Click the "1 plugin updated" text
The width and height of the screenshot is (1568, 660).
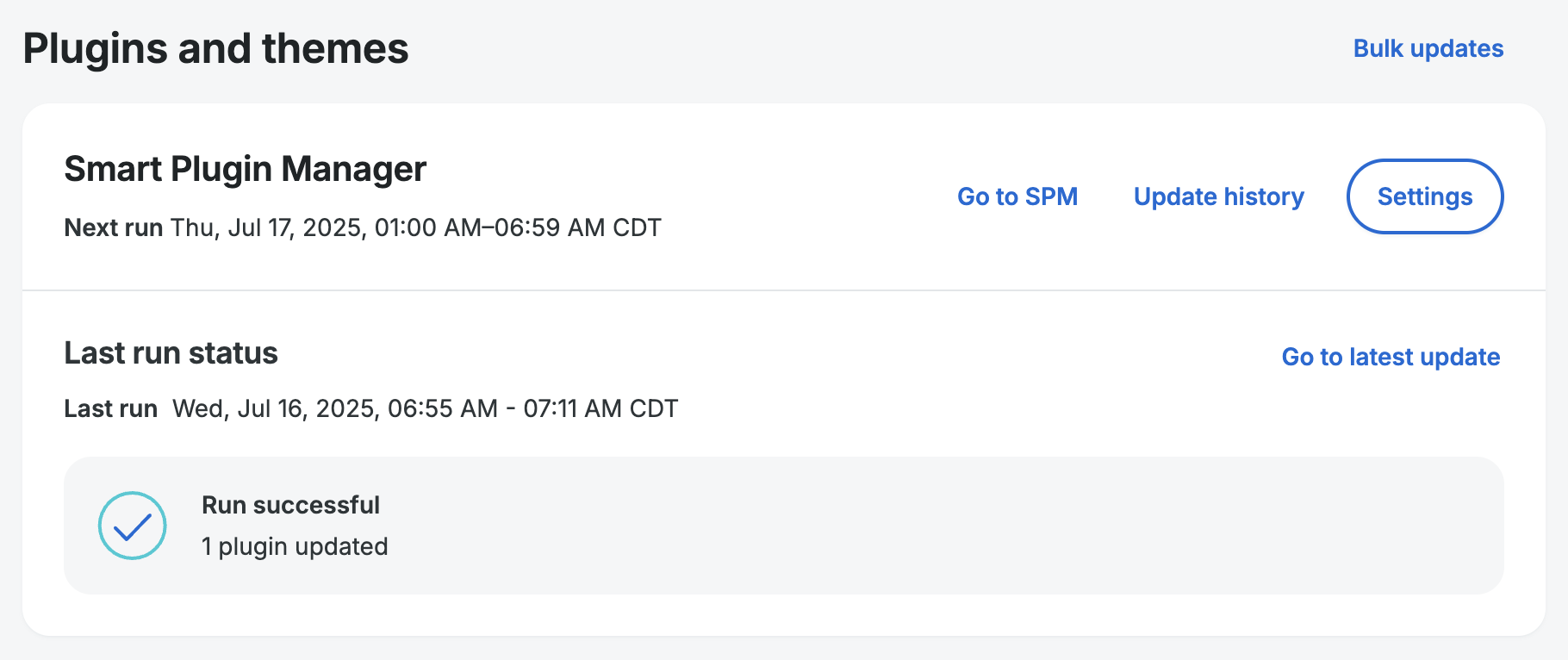[295, 546]
